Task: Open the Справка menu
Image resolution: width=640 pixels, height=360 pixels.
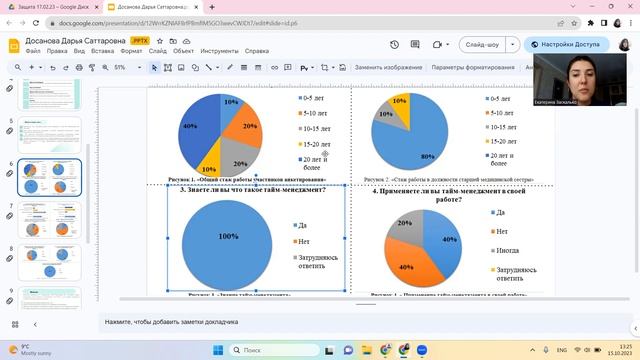Action: coord(257,51)
